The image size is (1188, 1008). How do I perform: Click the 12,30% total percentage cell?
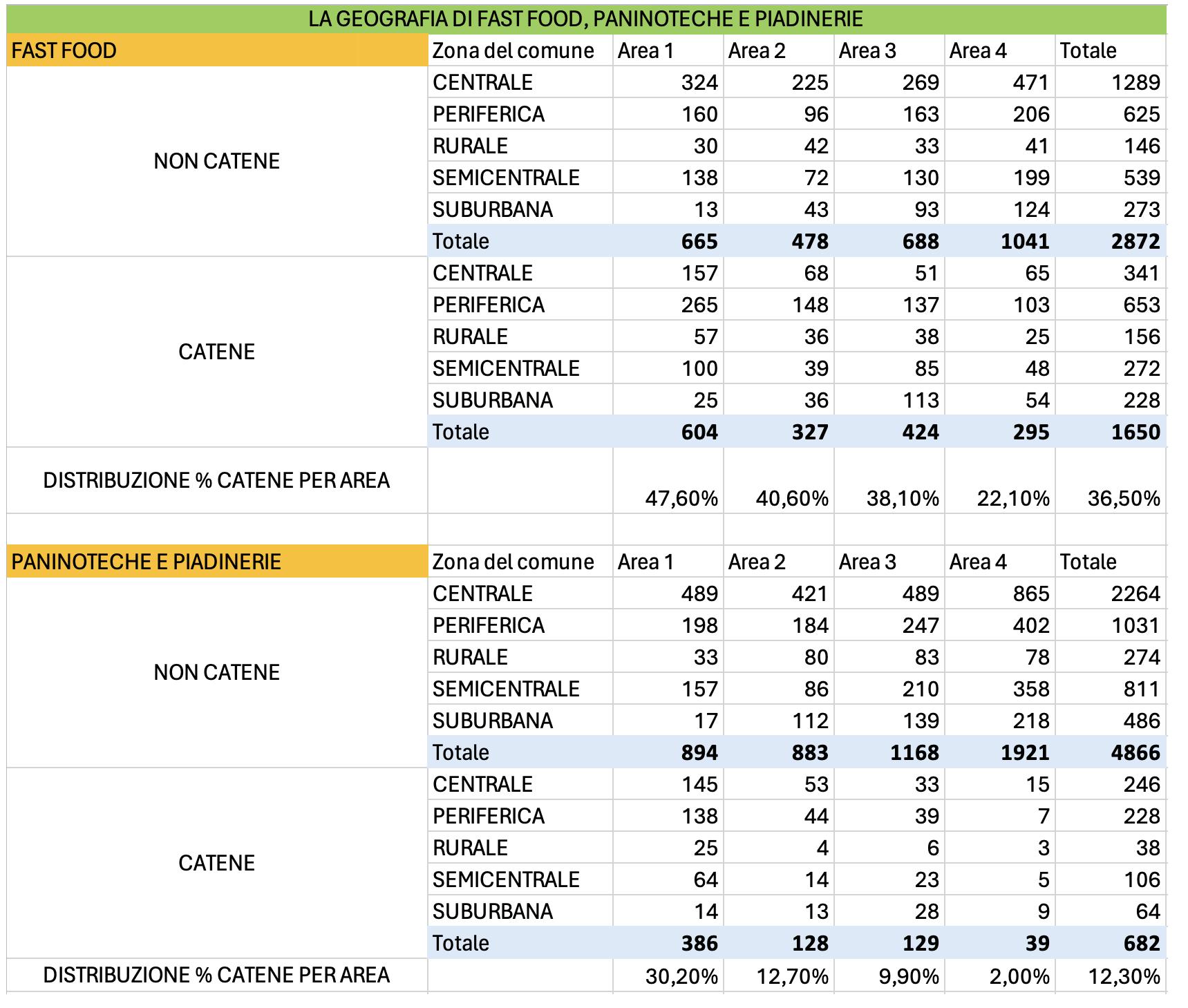pyautogui.click(x=1111, y=976)
